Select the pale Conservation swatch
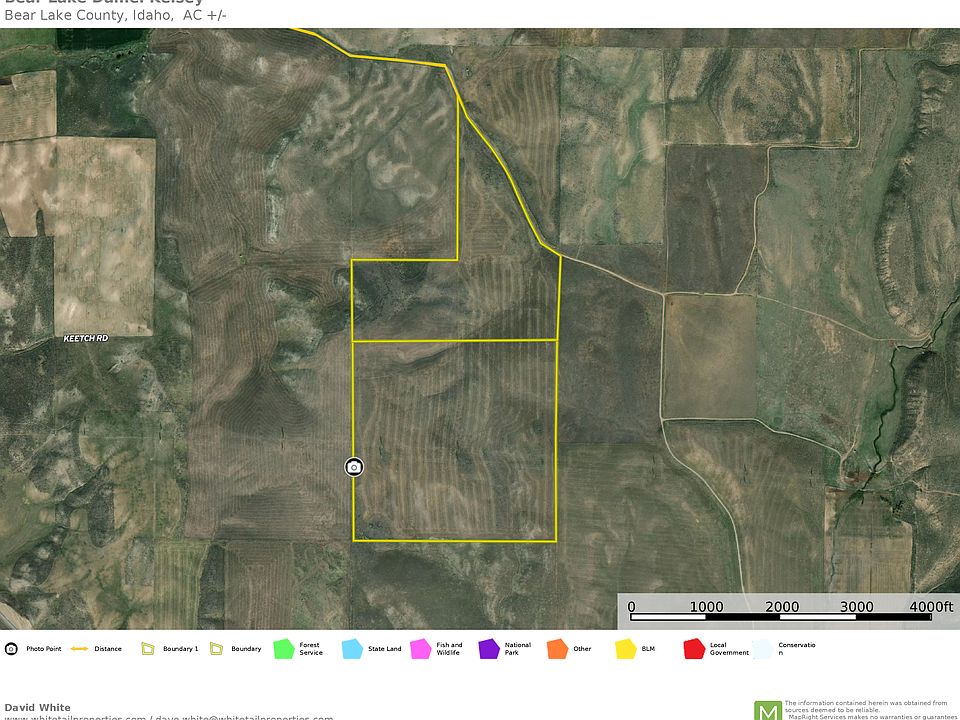The image size is (960, 720). 762,649
